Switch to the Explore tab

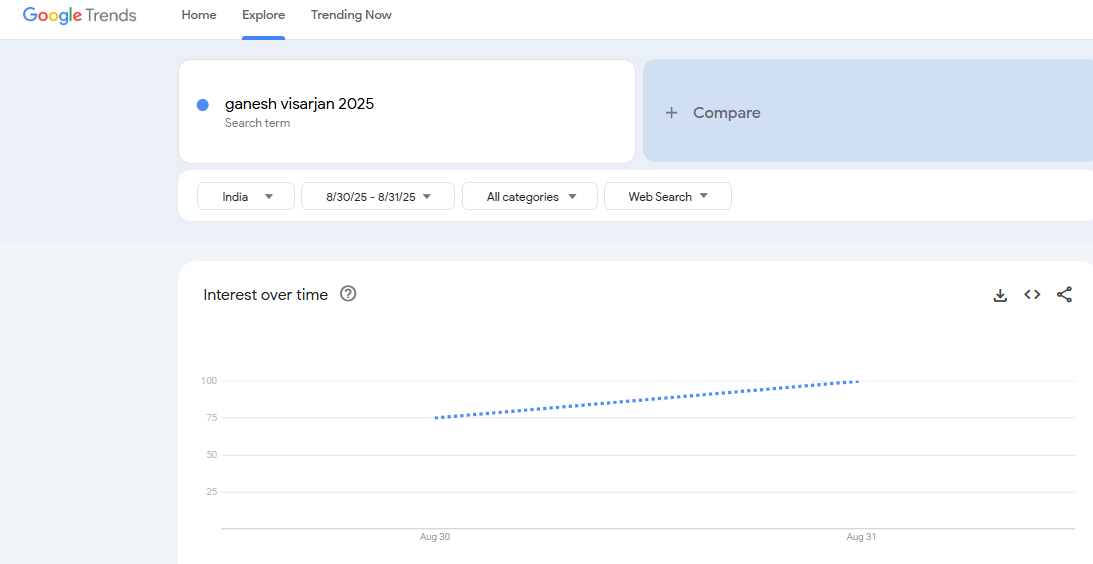(x=263, y=15)
